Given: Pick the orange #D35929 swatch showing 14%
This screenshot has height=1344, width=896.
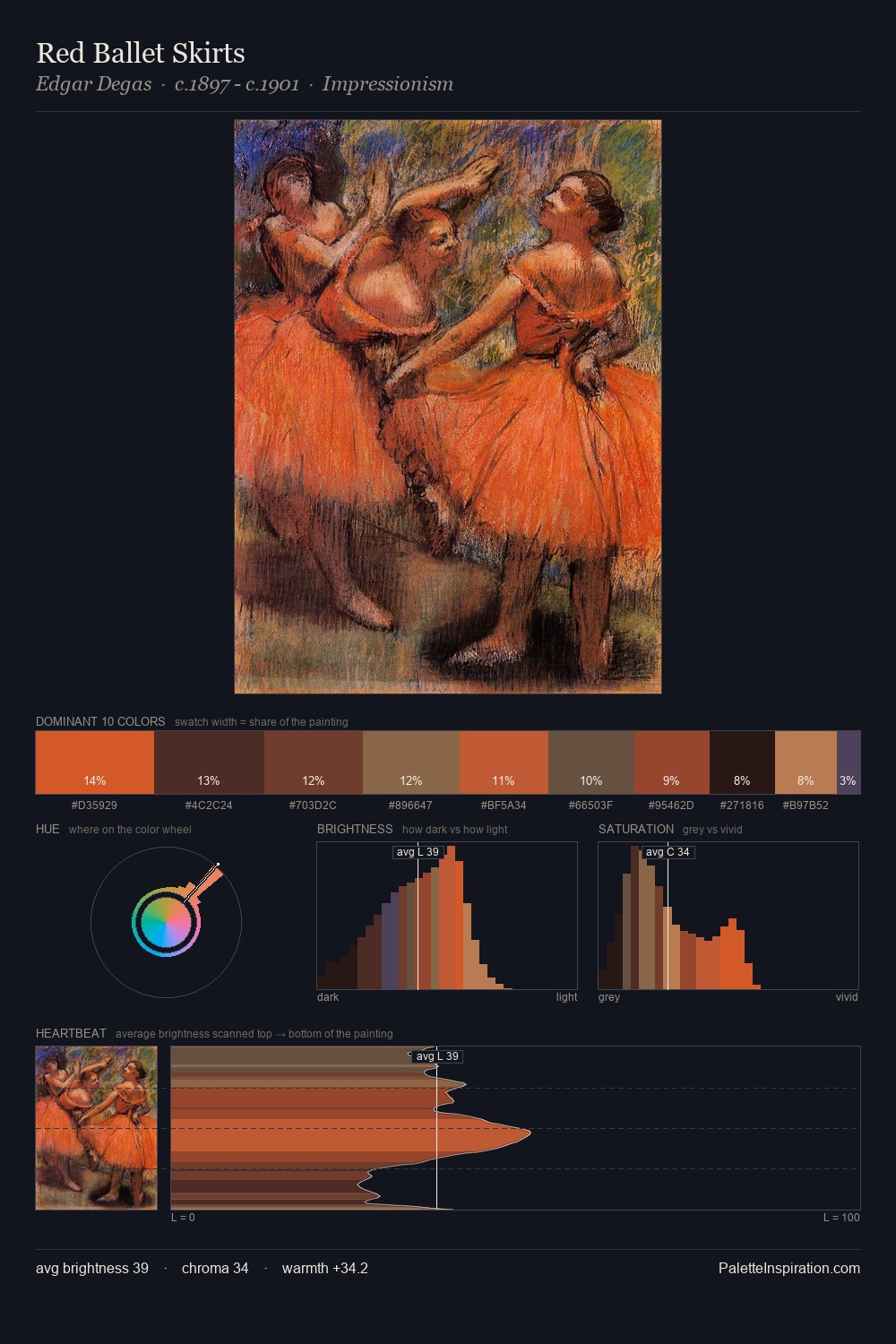Looking at the screenshot, I should (x=95, y=762).
